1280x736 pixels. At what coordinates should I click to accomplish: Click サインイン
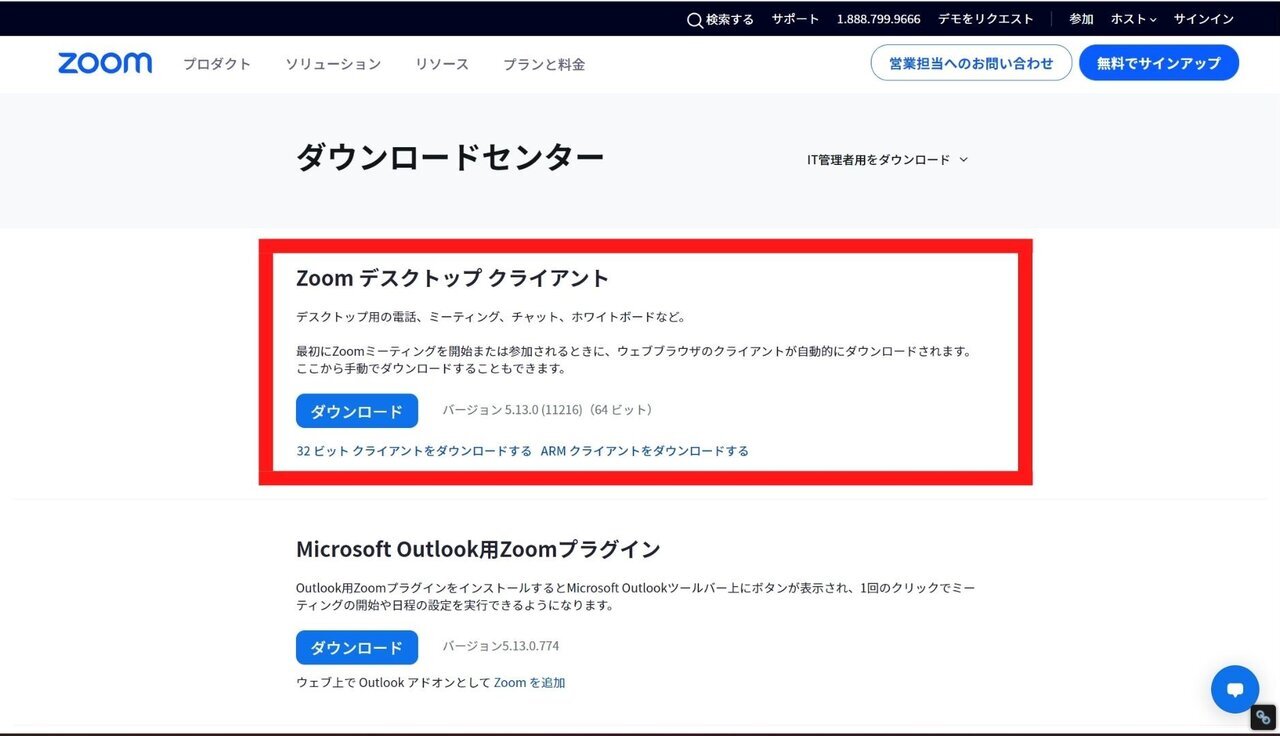point(1204,19)
